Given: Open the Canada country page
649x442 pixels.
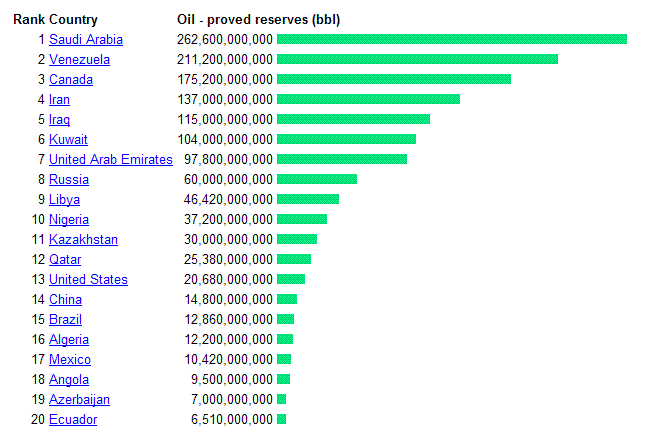Looking at the screenshot, I should coord(71,80).
